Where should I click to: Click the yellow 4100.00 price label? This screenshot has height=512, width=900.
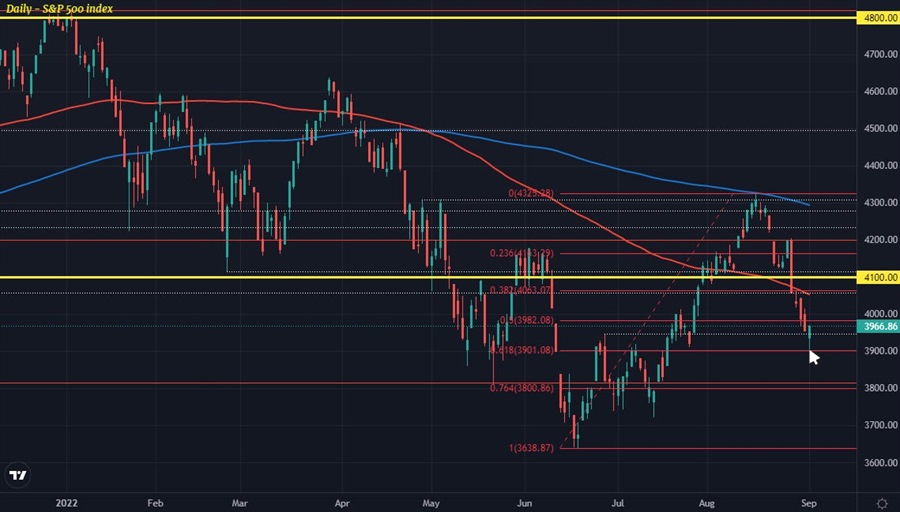(879, 277)
